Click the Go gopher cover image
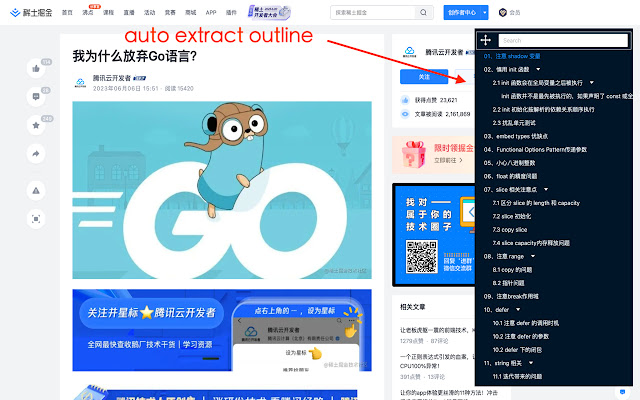 click(222, 190)
